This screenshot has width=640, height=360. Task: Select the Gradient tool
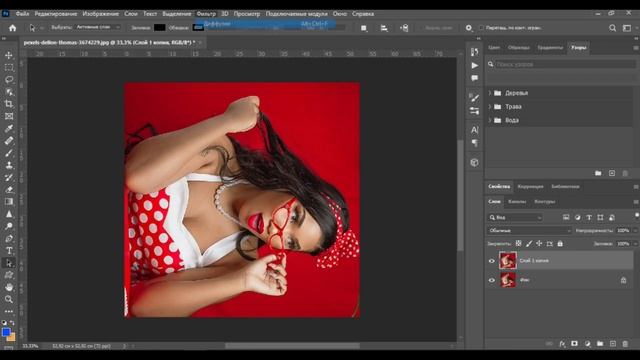(x=9, y=202)
